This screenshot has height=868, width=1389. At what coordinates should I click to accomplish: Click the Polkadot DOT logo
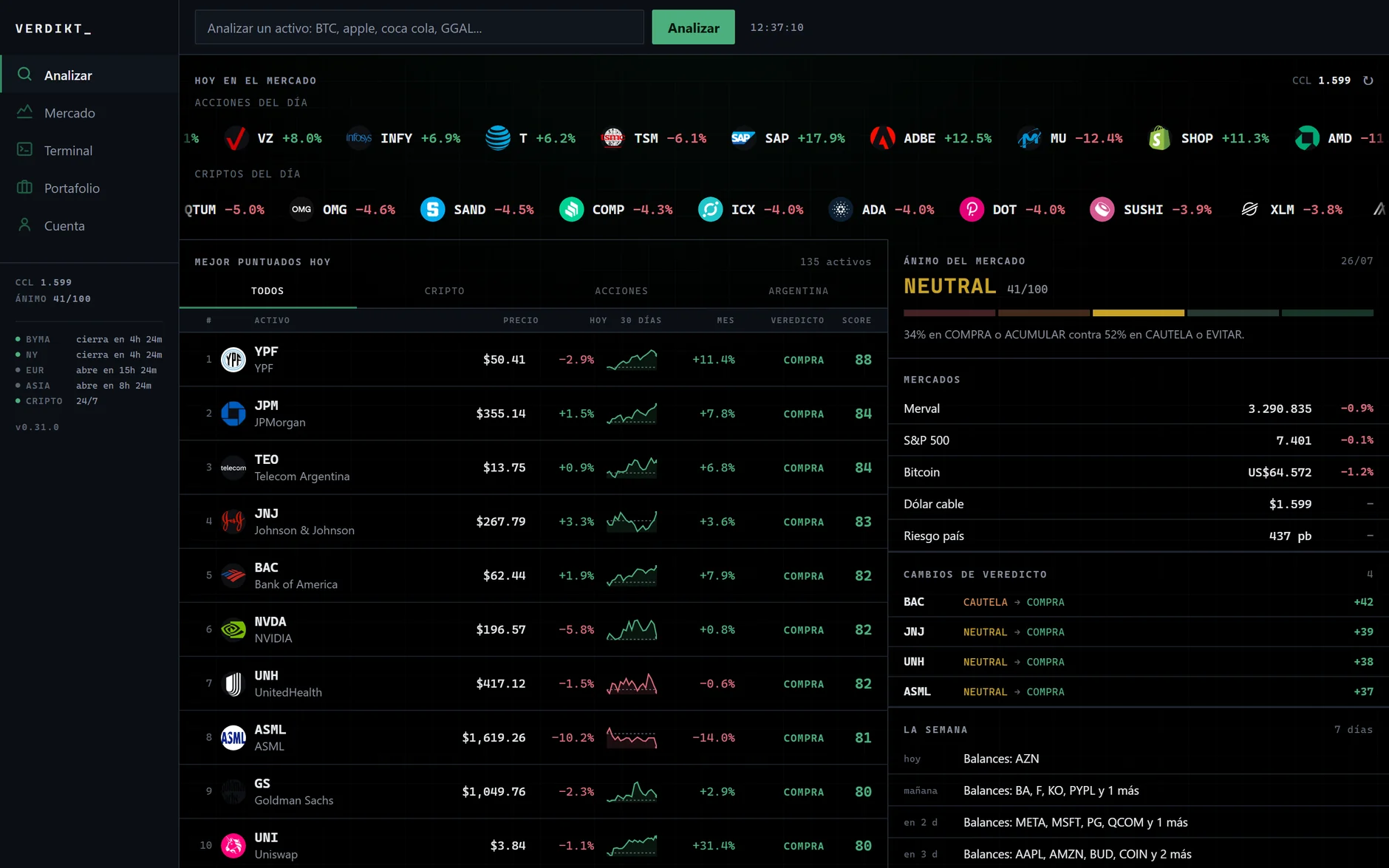click(972, 210)
